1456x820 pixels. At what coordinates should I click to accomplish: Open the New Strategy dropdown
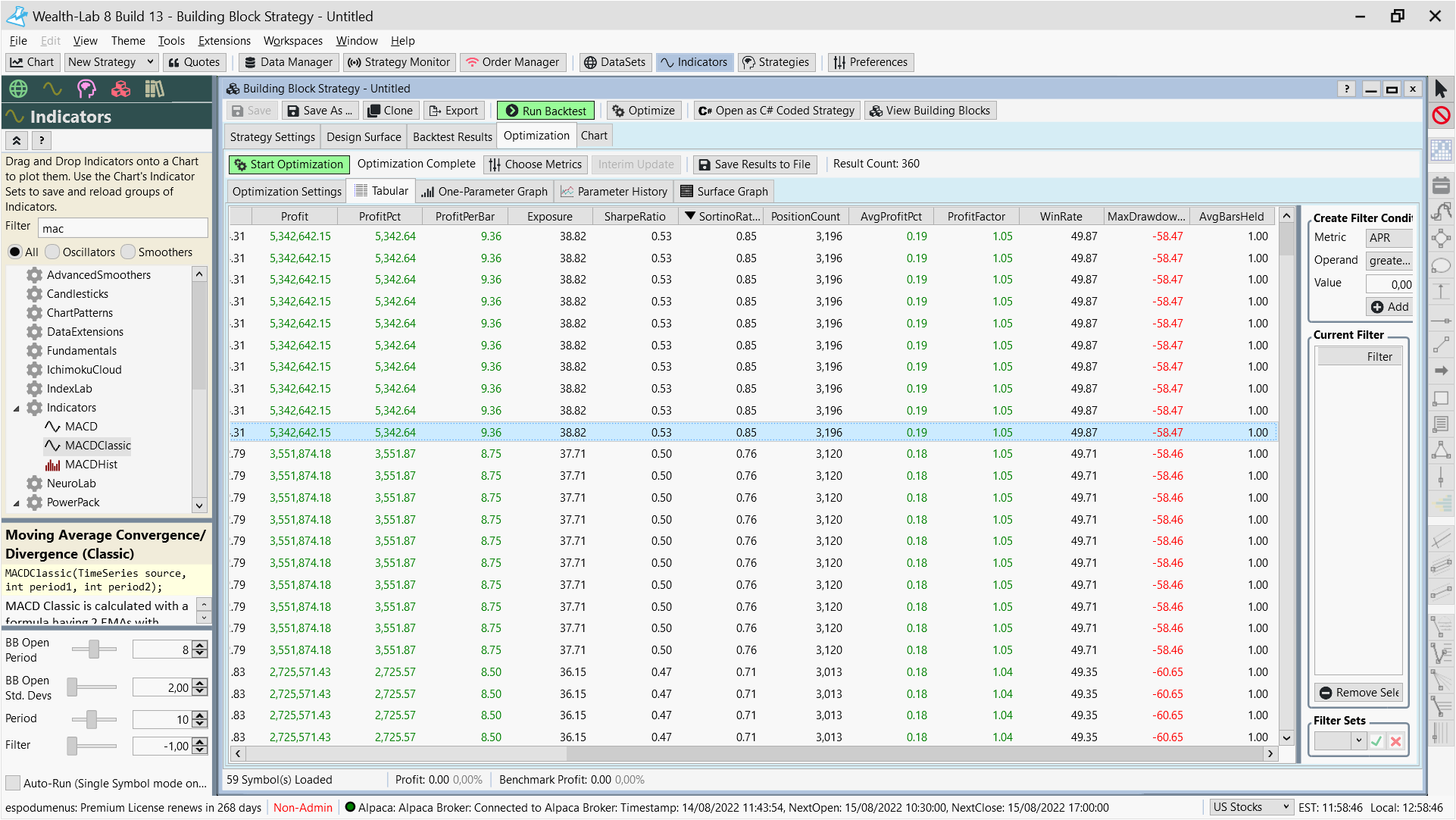pos(150,62)
